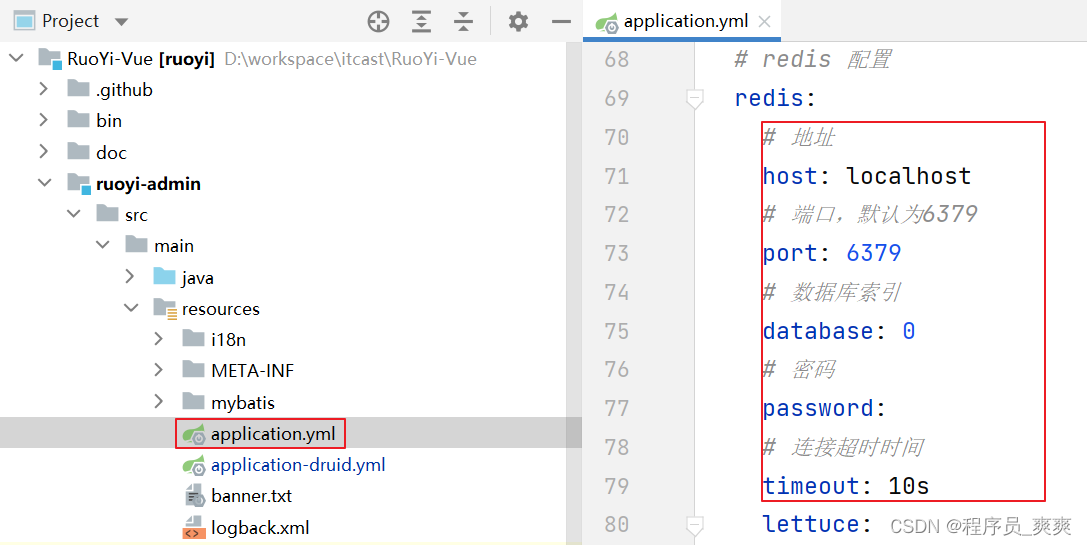This screenshot has width=1087, height=545.
Task: Select the RuoYi-Vue [ruoyi] project root
Action: [141, 59]
